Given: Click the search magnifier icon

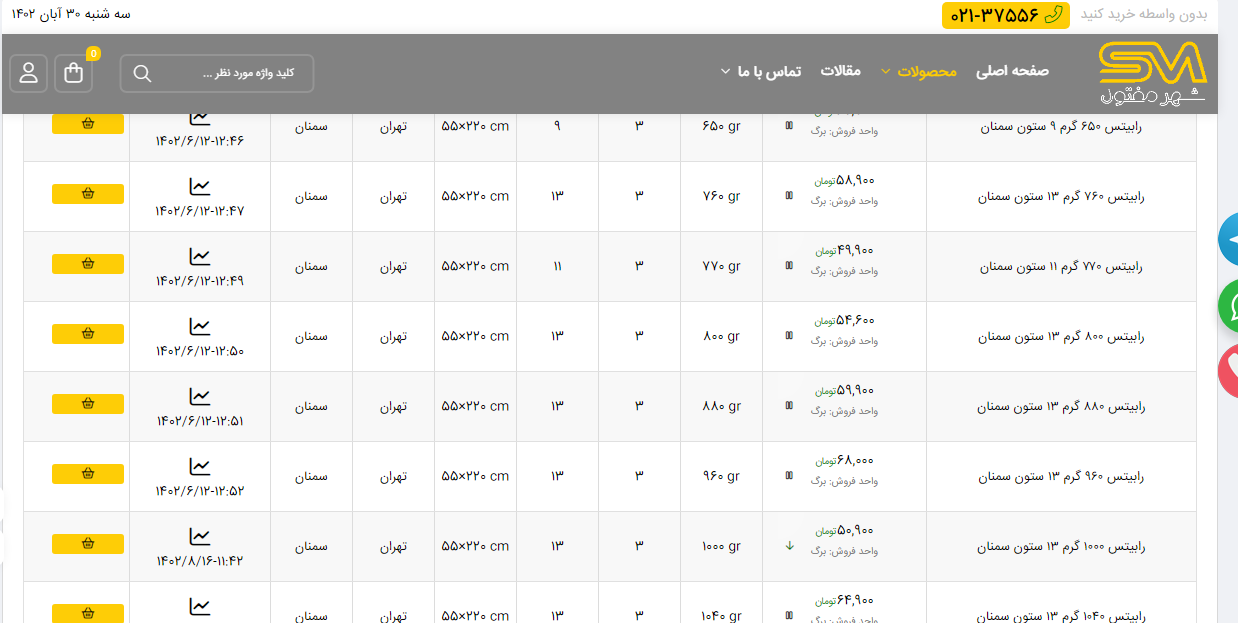Looking at the screenshot, I should 142,73.
